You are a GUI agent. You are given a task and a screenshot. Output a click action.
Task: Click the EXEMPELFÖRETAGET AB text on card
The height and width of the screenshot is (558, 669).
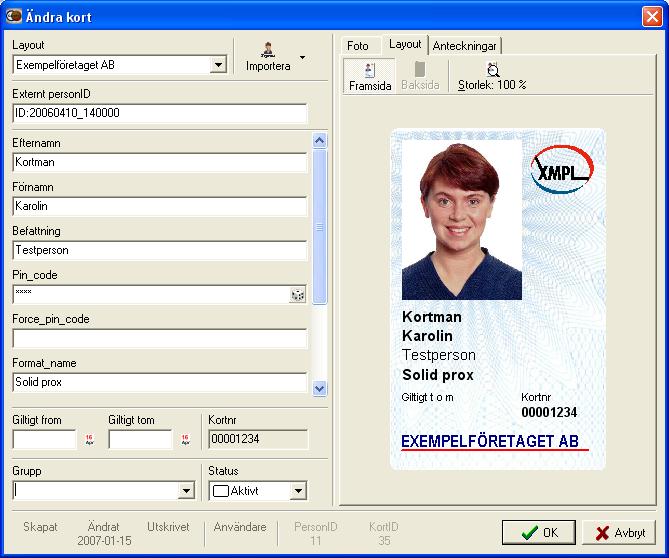pyautogui.click(x=490, y=442)
